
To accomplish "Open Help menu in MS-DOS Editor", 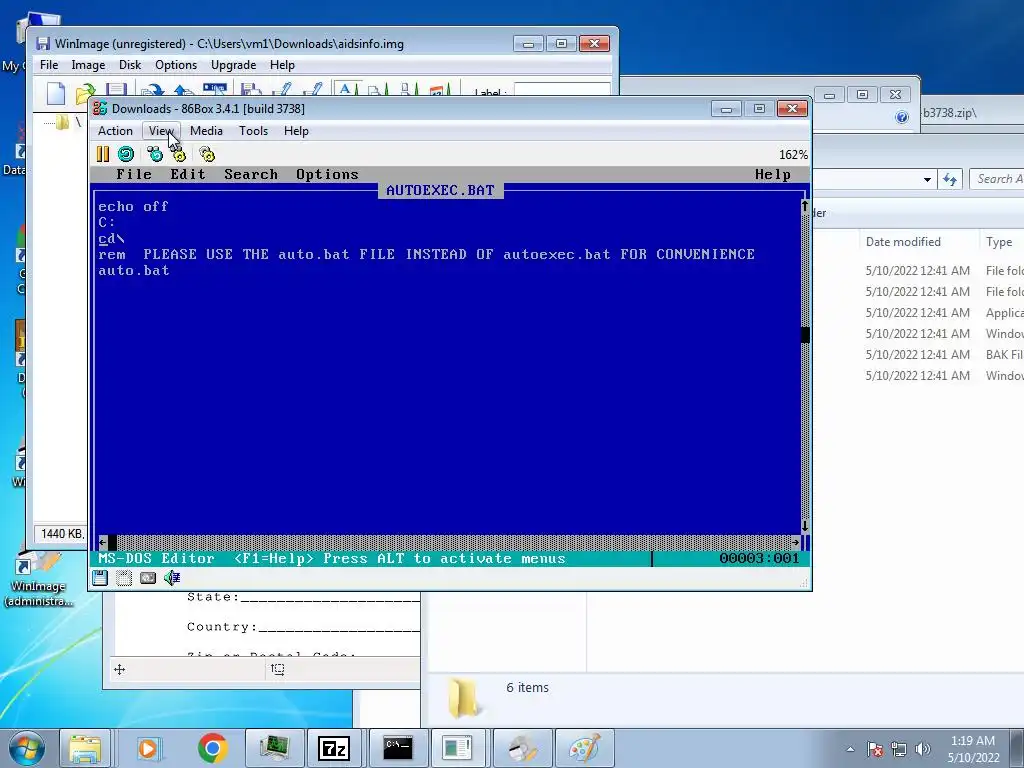I will pyautogui.click(x=773, y=174).
